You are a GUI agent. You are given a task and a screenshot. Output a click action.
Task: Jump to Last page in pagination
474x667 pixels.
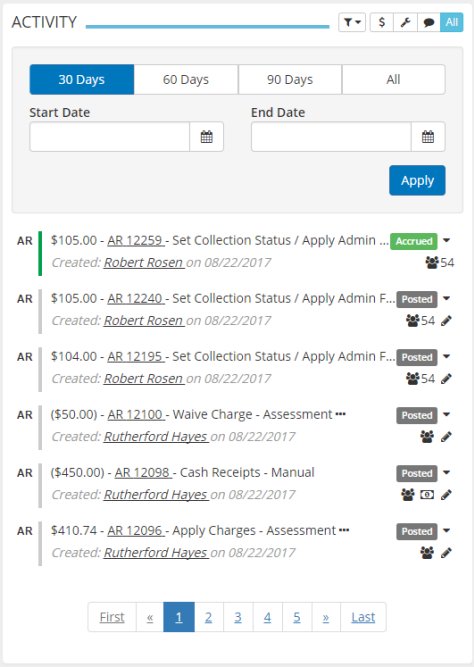click(x=363, y=617)
